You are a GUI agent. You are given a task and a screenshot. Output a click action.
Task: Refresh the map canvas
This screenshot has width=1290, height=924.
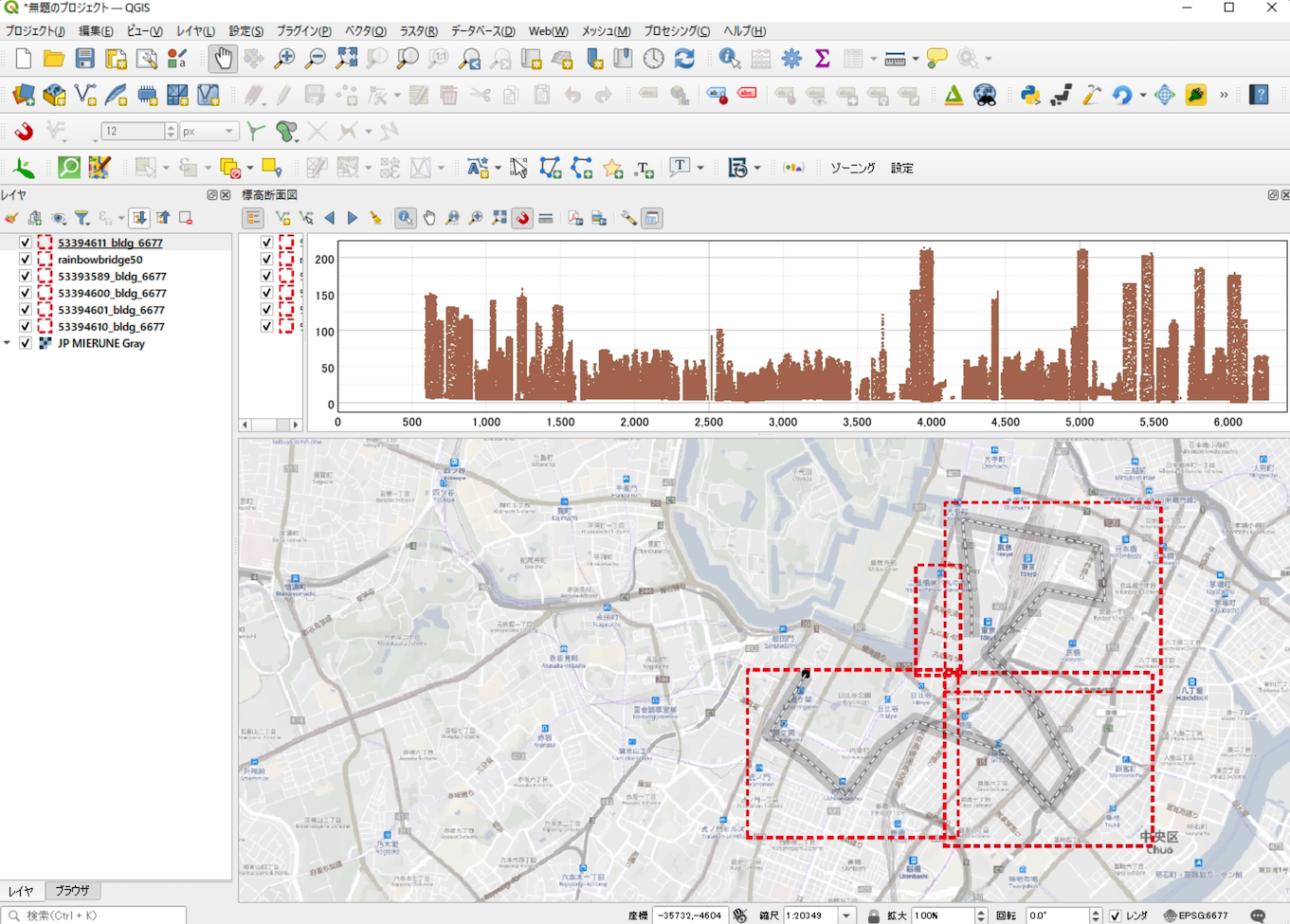pos(684,59)
